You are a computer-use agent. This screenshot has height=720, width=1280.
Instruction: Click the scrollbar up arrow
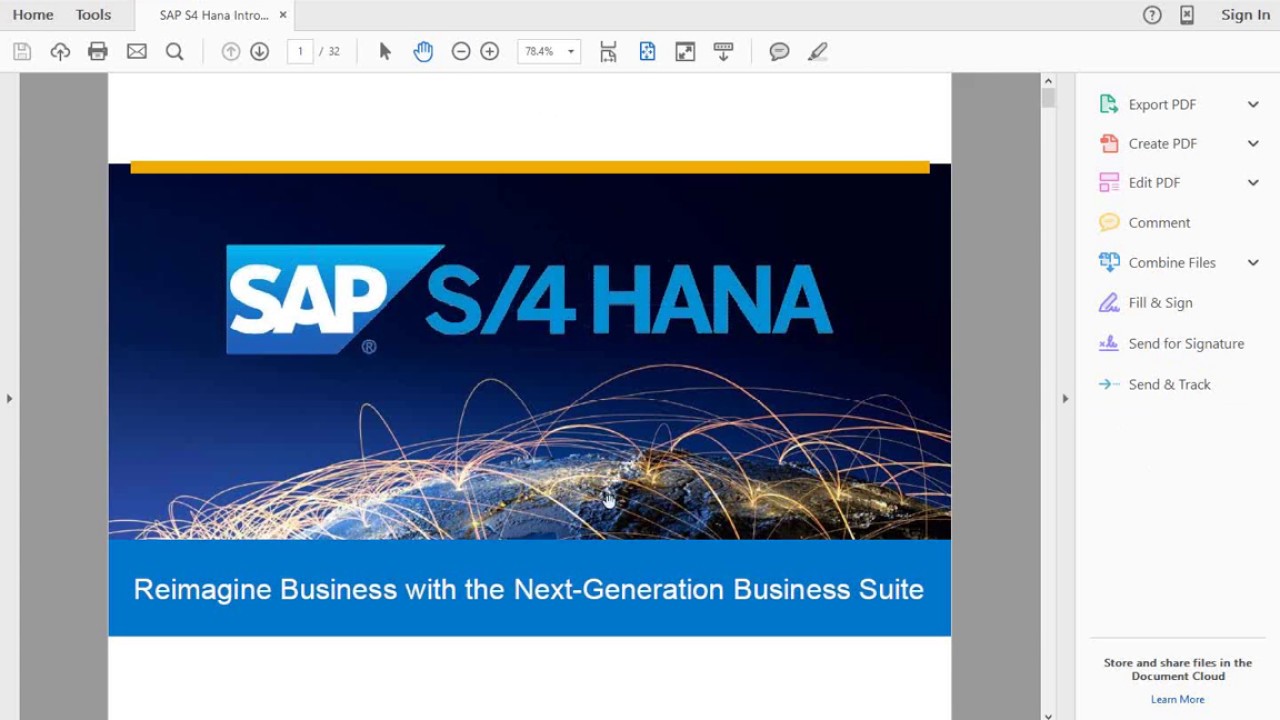[x=1048, y=81]
